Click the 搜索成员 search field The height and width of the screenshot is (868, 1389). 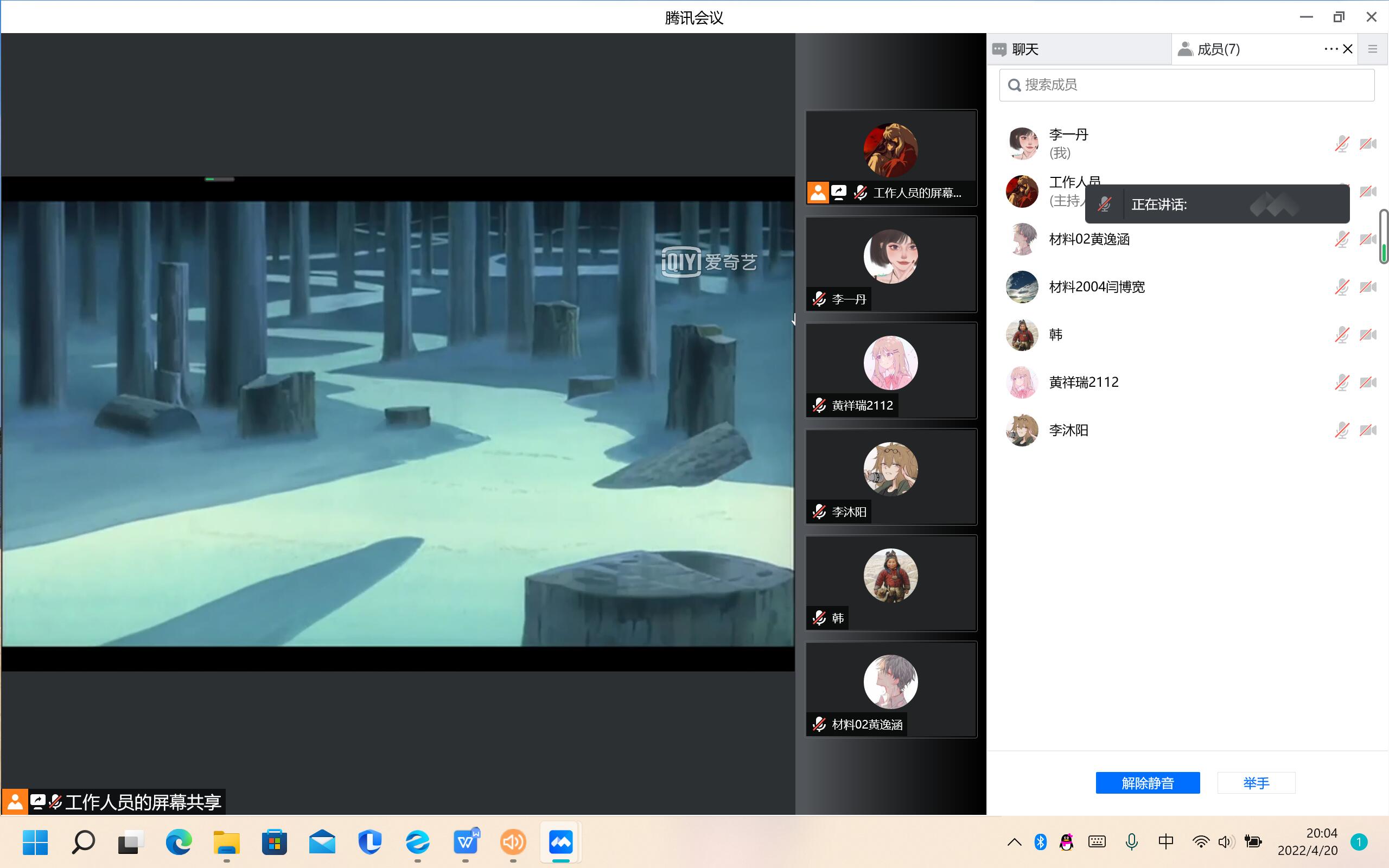[1187, 85]
